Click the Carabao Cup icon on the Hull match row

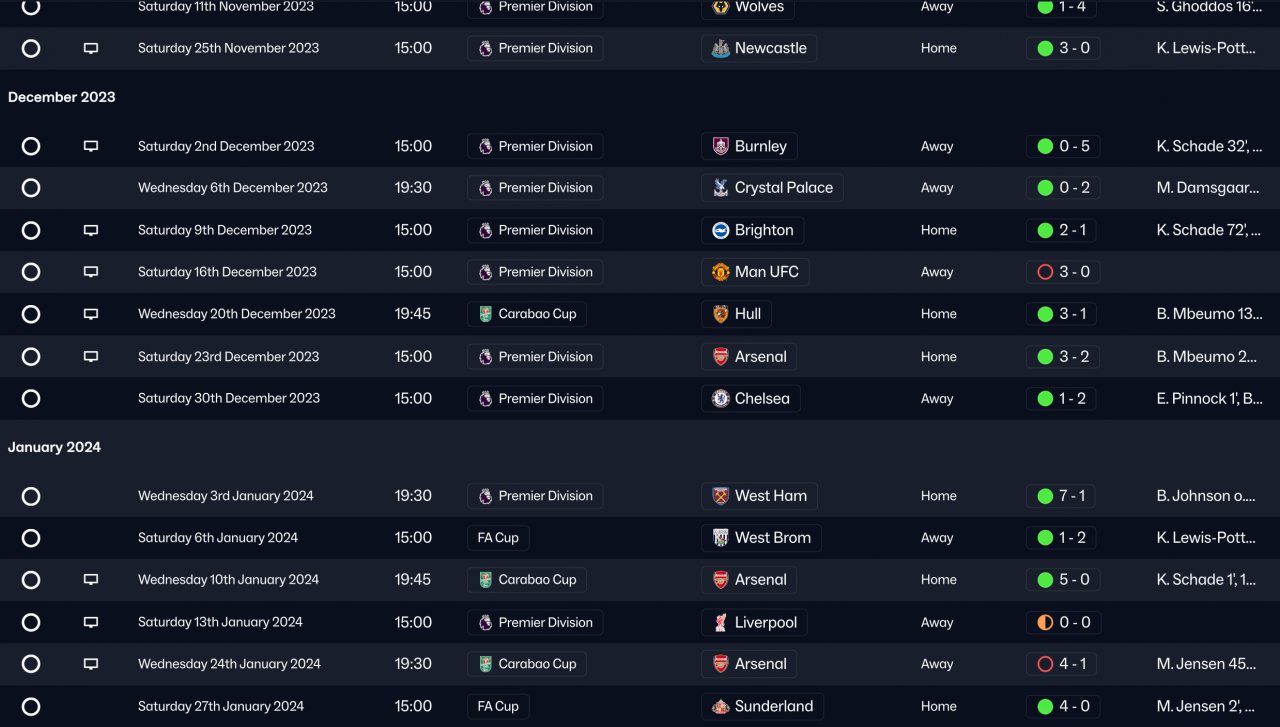click(x=485, y=314)
